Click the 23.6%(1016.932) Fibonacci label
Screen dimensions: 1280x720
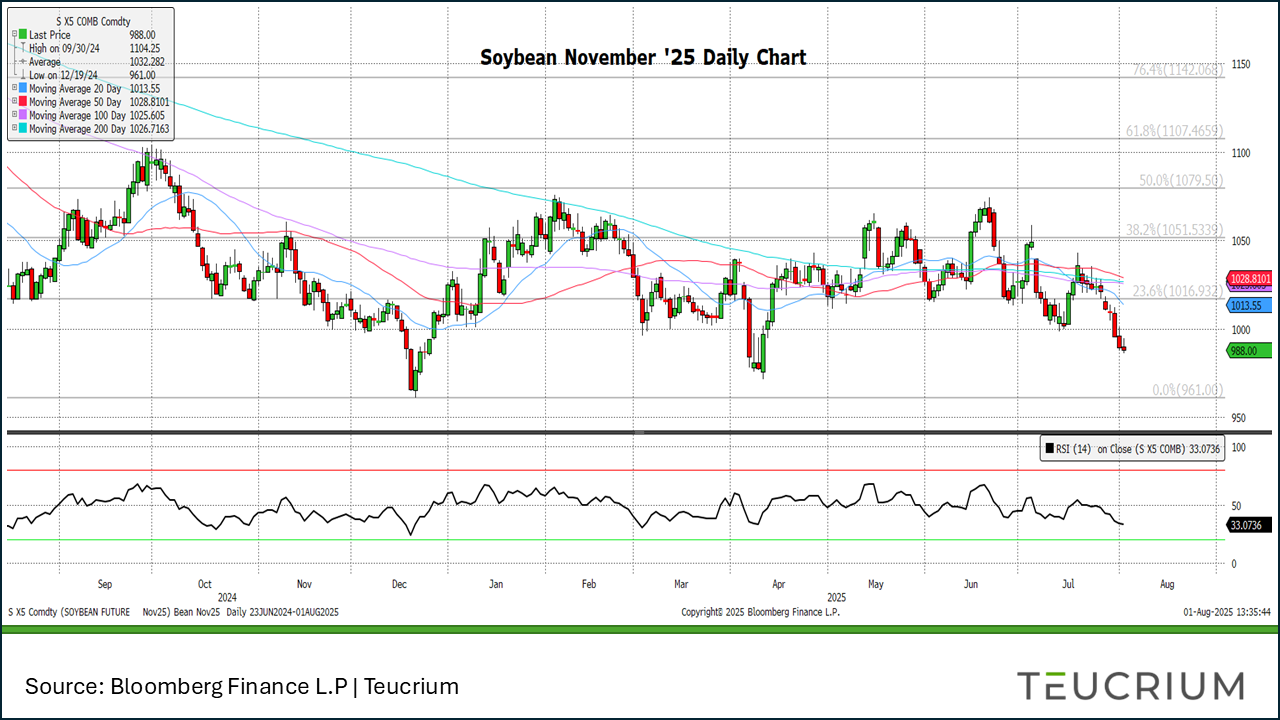point(1178,290)
